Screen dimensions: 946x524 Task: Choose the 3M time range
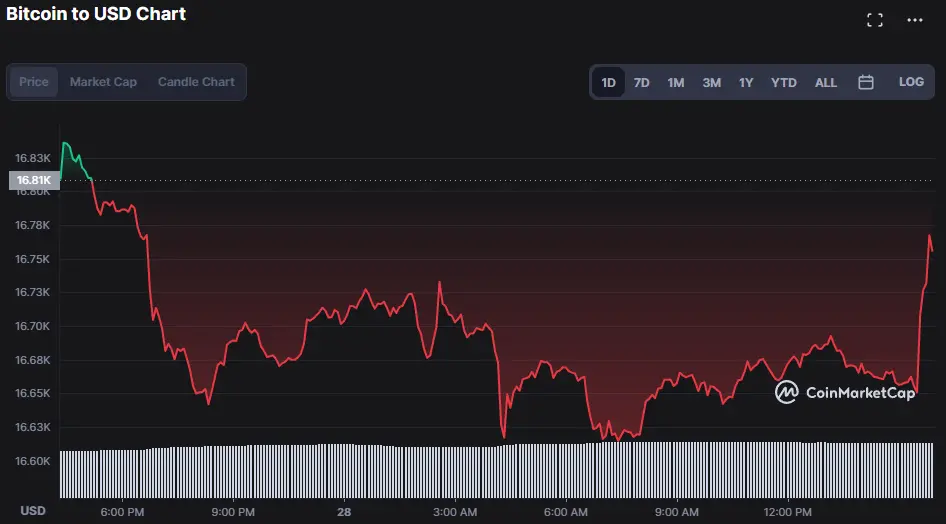(711, 82)
